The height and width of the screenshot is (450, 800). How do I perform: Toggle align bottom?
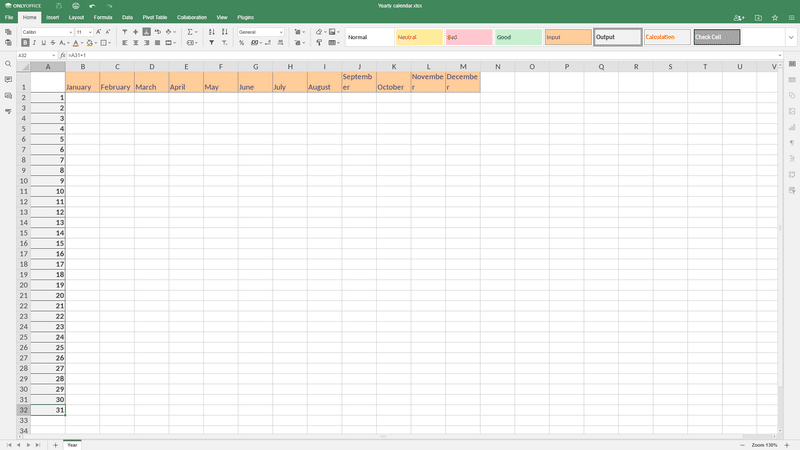(x=146, y=32)
